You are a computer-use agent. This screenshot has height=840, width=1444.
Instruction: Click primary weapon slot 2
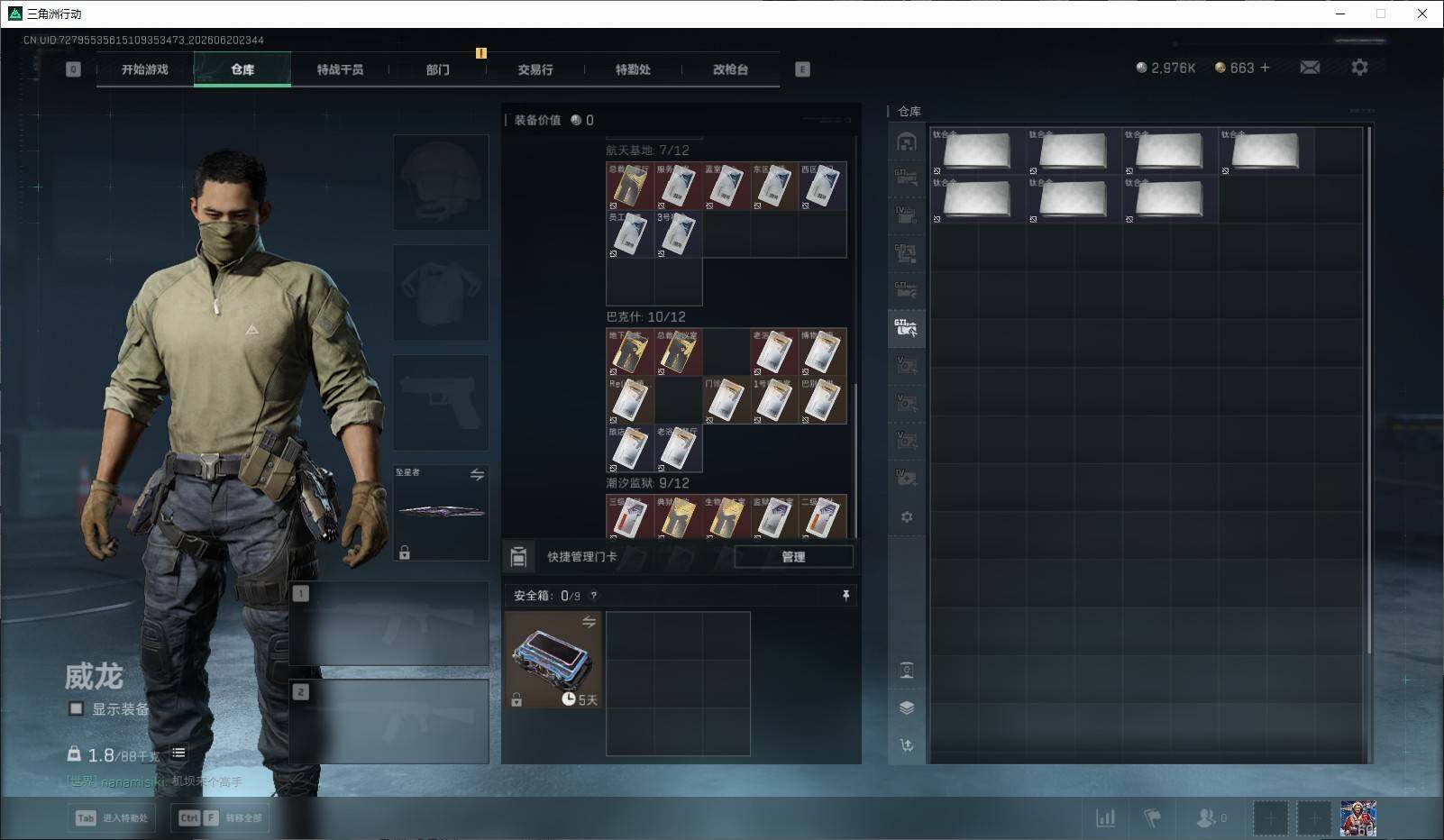point(389,721)
